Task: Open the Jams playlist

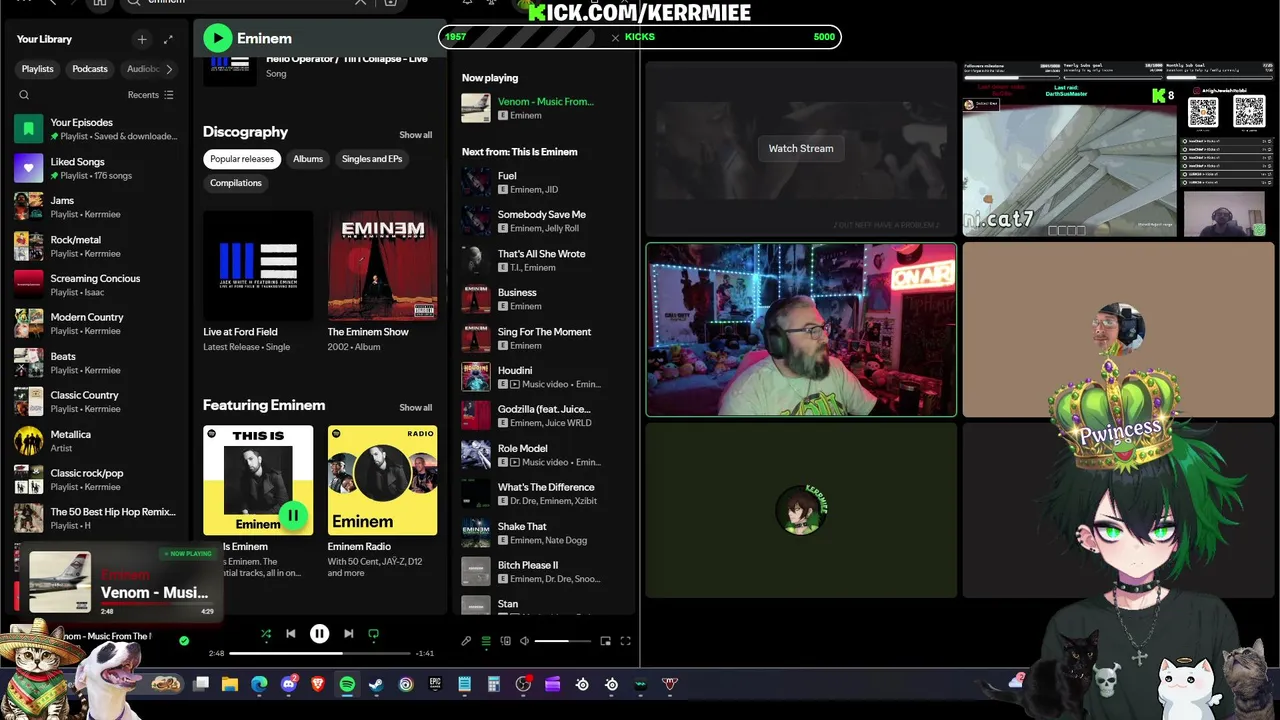Action: [x=97, y=207]
